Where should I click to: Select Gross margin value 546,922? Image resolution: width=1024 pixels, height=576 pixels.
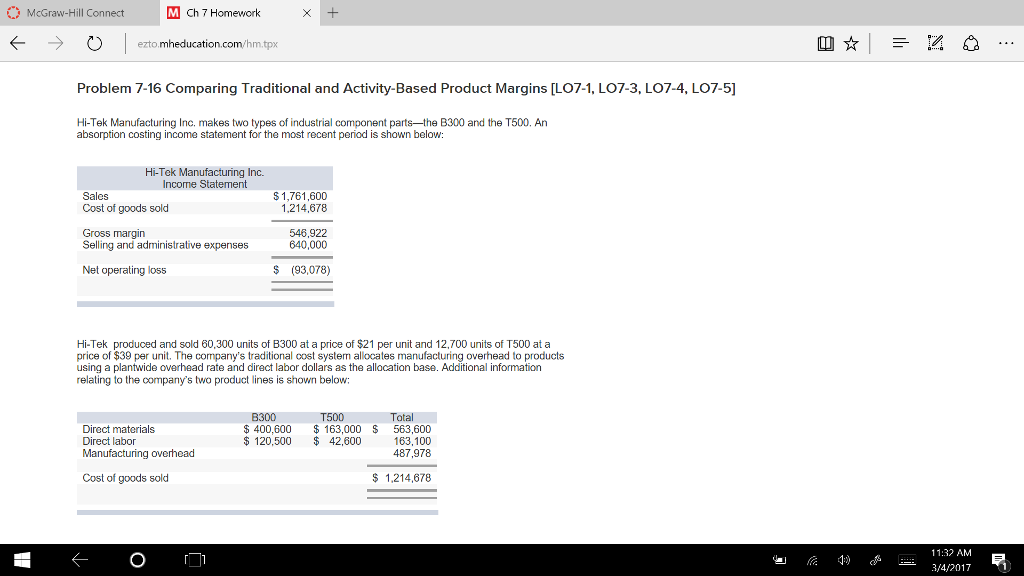308,232
